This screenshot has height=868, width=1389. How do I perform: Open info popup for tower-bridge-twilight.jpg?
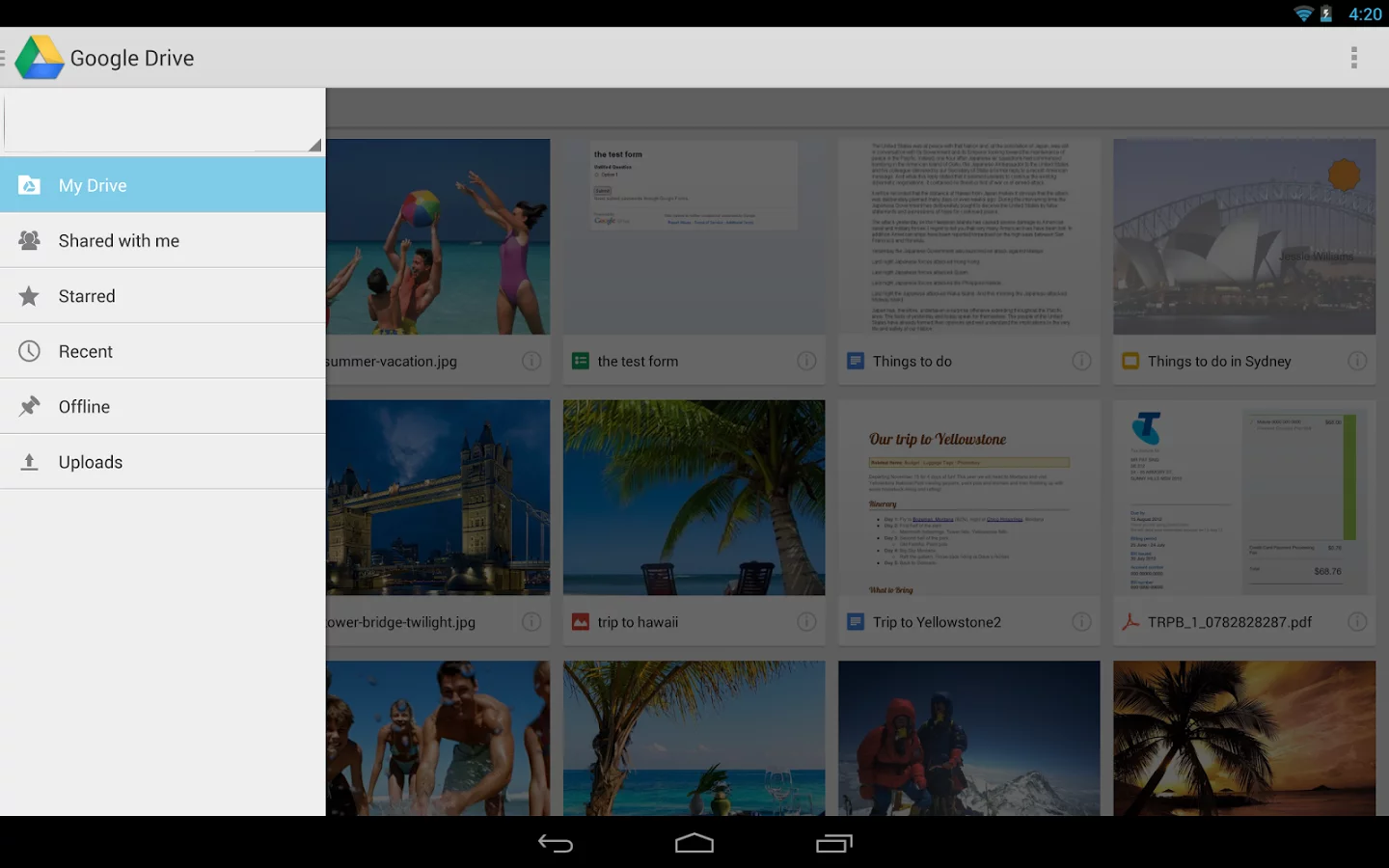[x=531, y=622]
